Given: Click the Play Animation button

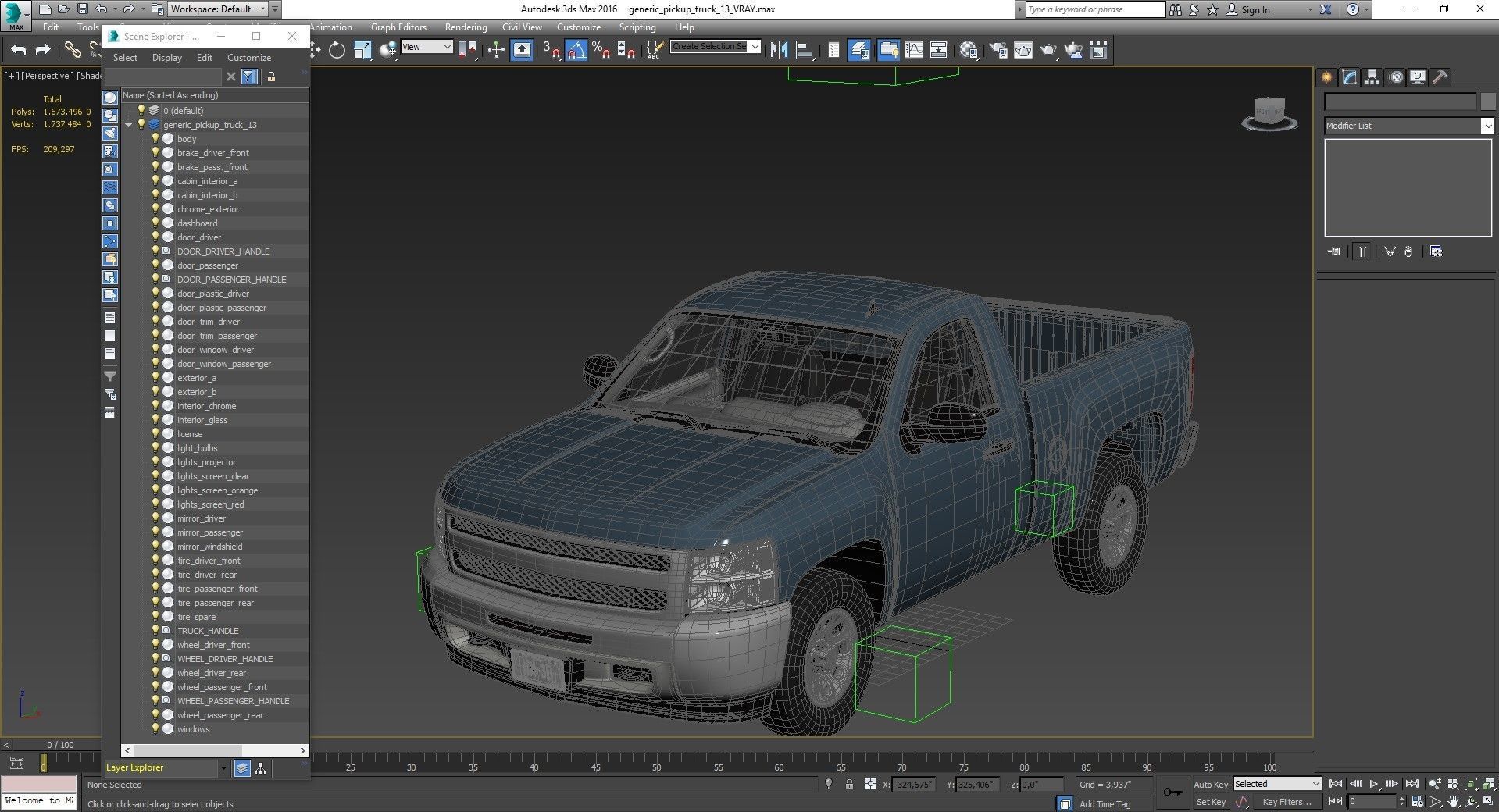Looking at the screenshot, I should tap(1374, 784).
